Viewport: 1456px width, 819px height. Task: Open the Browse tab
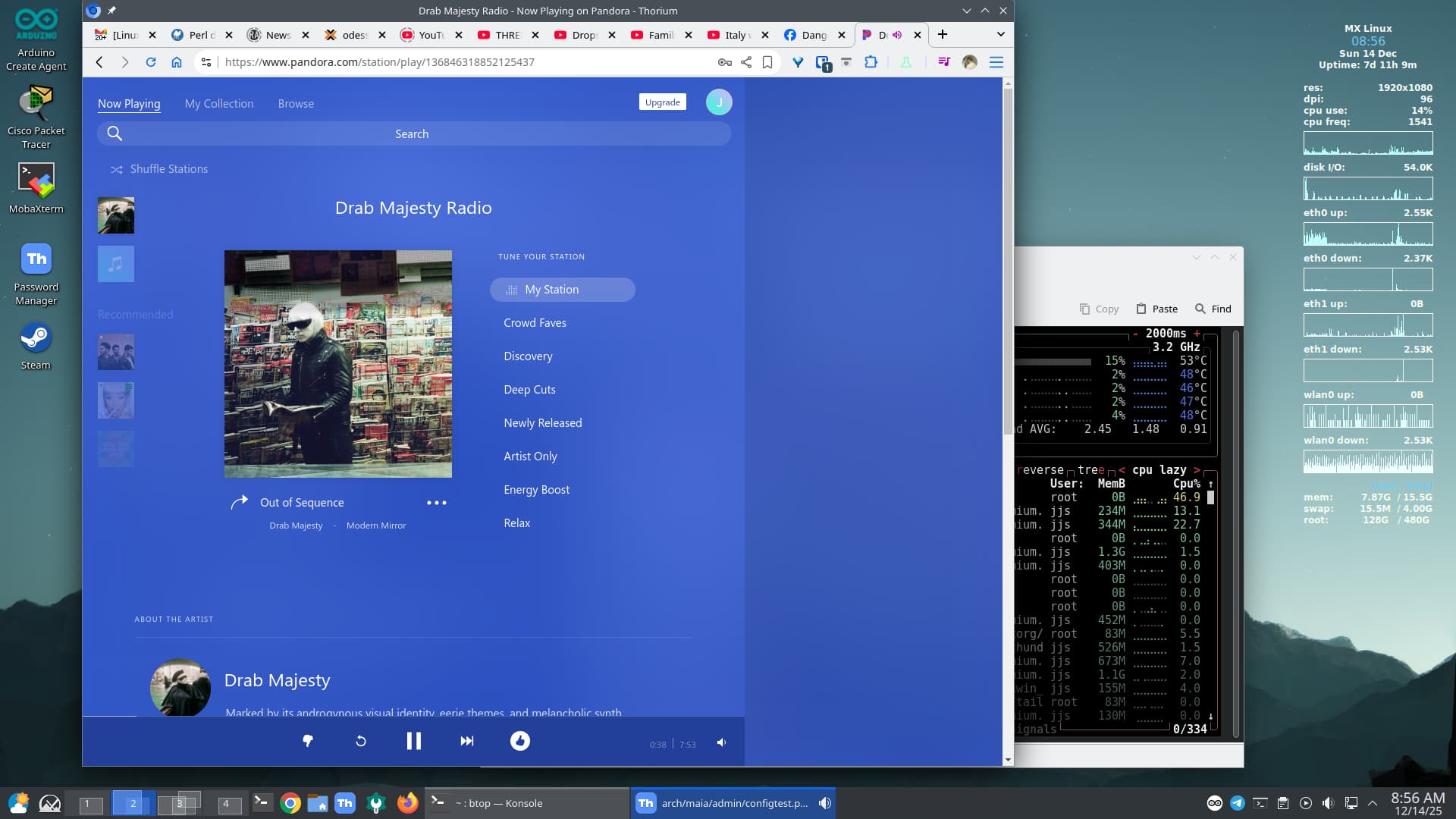click(296, 104)
